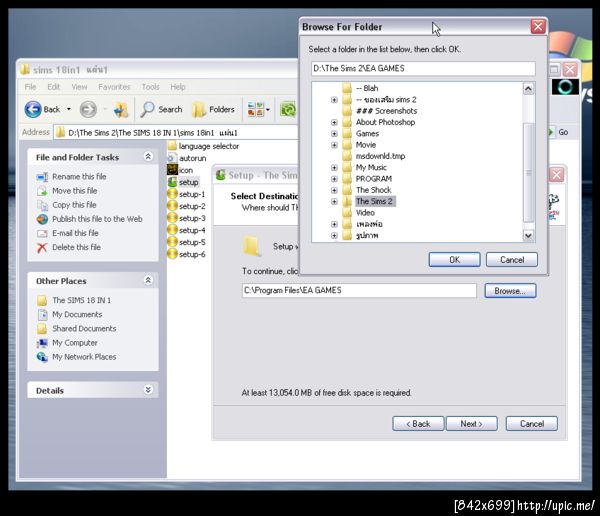Image resolution: width=600 pixels, height=516 pixels.
Task: Select the setup-4 file
Action: [186, 230]
